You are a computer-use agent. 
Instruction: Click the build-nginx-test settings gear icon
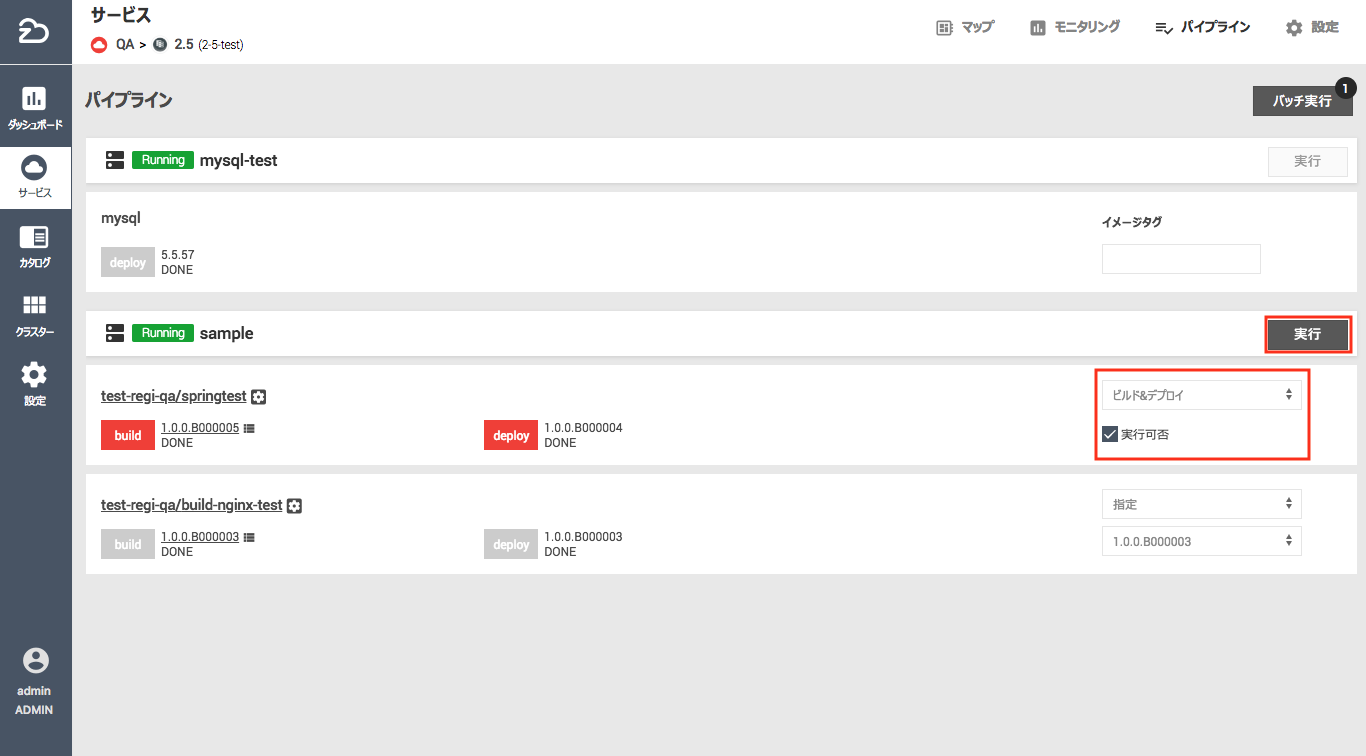[294, 506]
